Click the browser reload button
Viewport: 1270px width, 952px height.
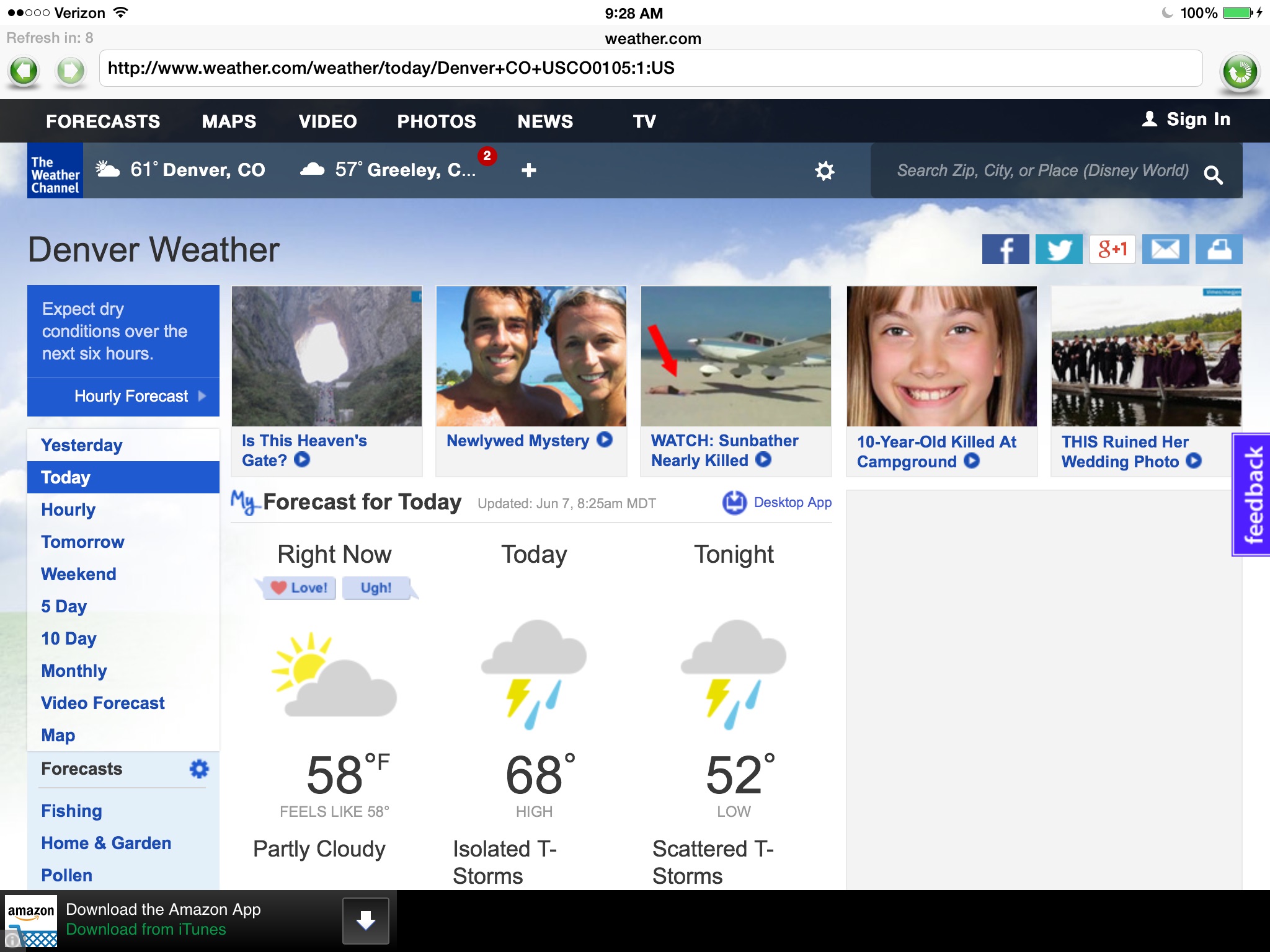1240,72
